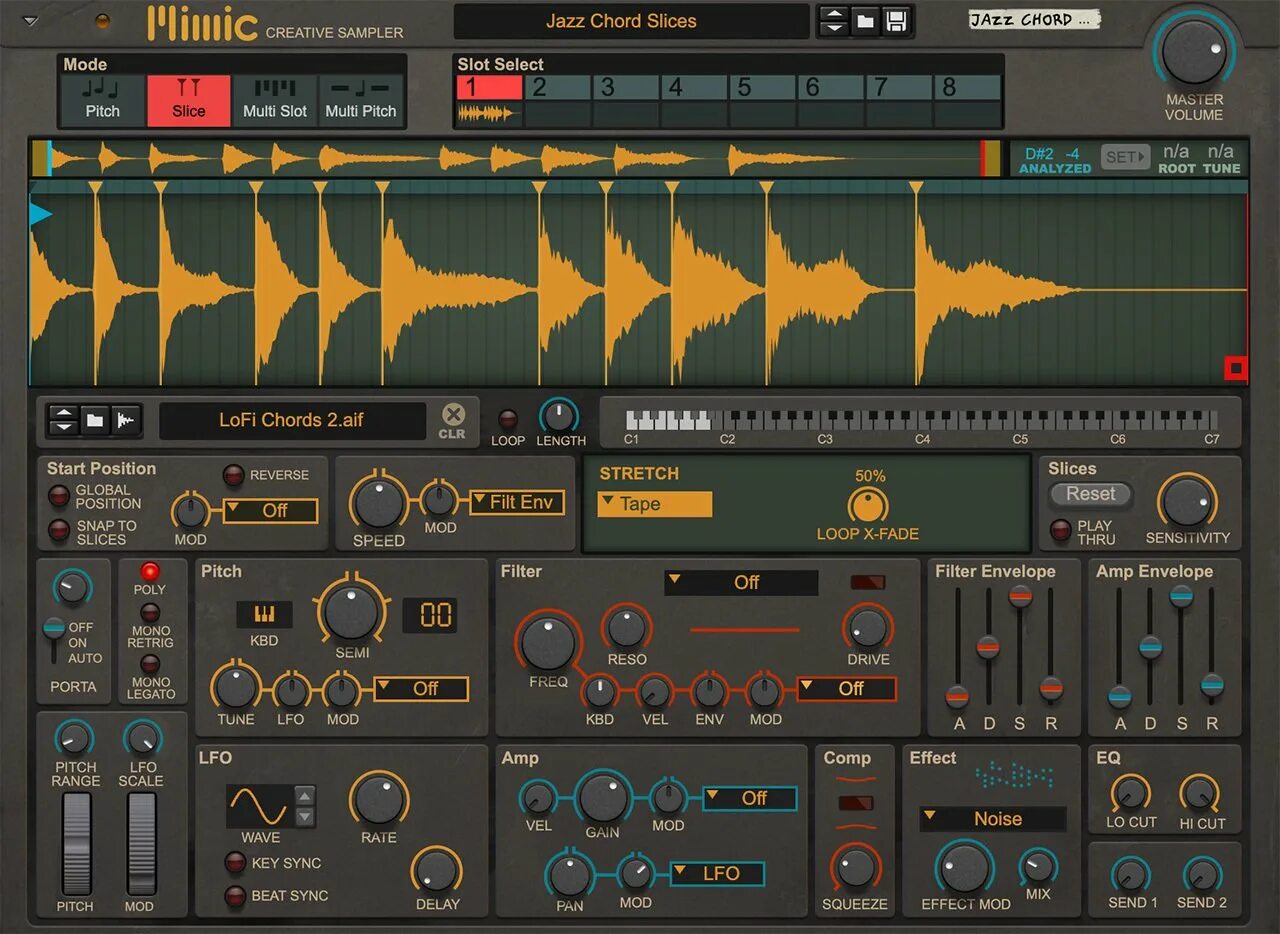Open the Filt Env speed mod dropdown
1280x934 pixels.
tap(517, 502)
